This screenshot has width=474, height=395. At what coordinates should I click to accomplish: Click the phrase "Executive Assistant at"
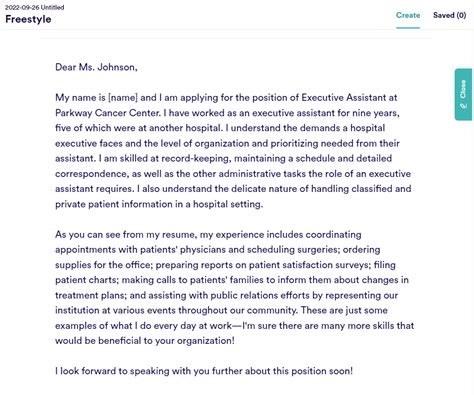349,98
